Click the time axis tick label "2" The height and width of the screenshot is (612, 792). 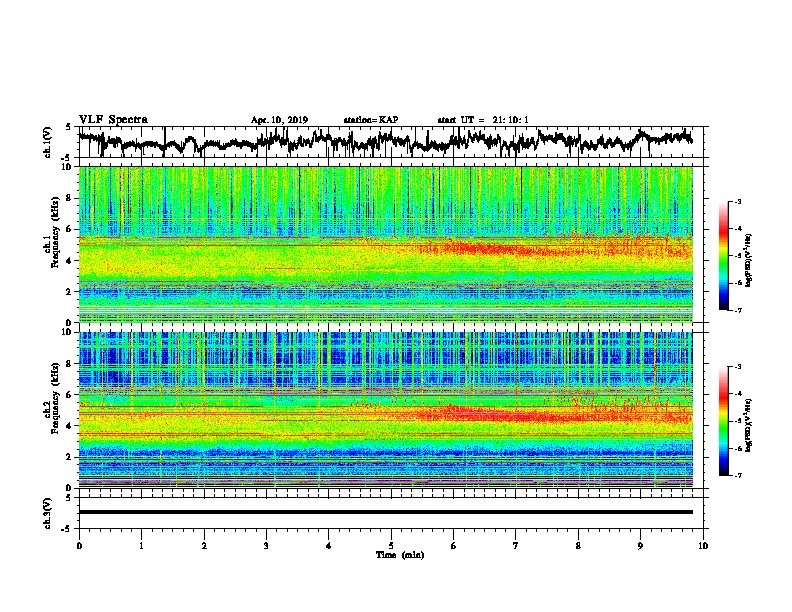tap(204, 546)
